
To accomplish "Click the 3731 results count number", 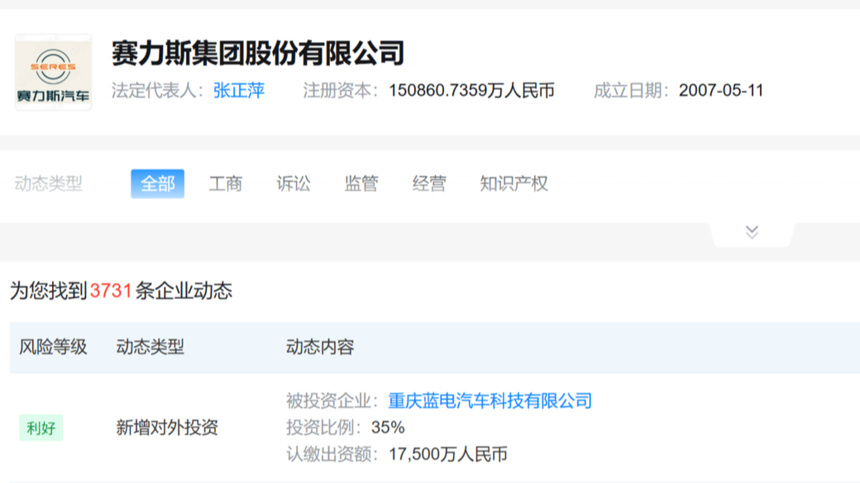I will [111, 291].
